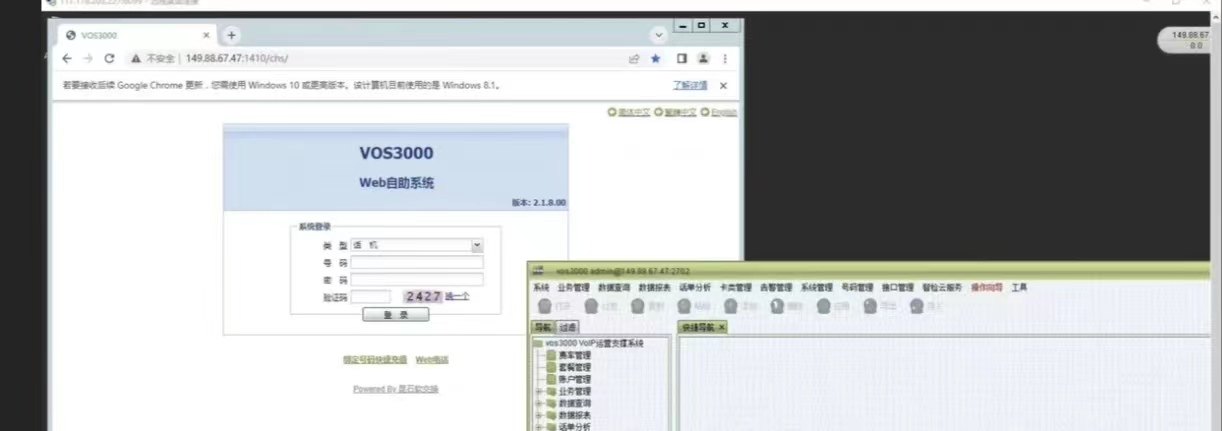Click the not-secure warning triangle icon
The width and height of the screenshot is (1222, 431).
tap(134, 58)
